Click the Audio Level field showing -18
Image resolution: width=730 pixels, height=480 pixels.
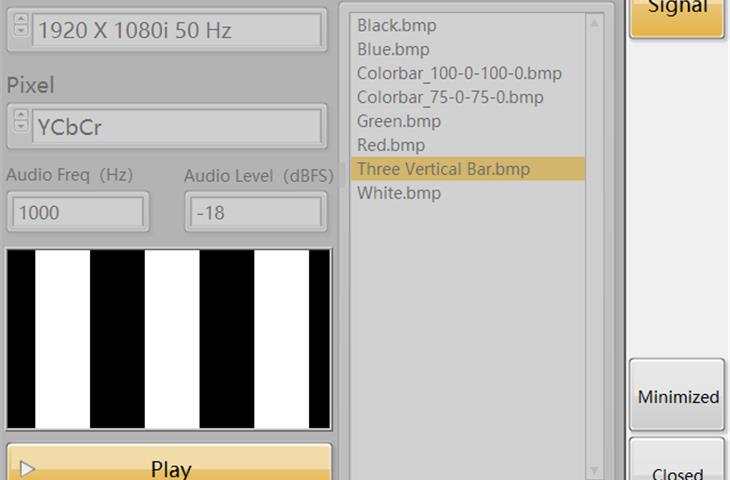256,212
